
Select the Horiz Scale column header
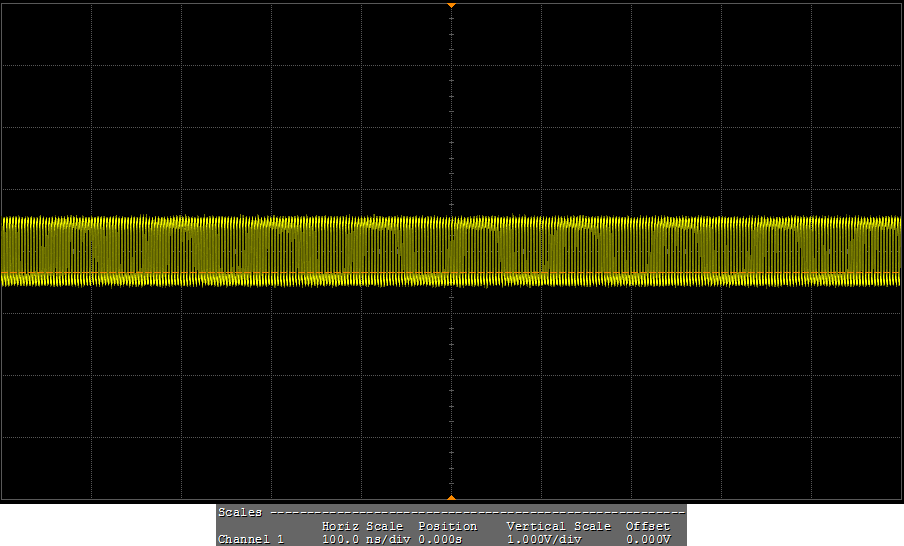(x=362, y=526)
